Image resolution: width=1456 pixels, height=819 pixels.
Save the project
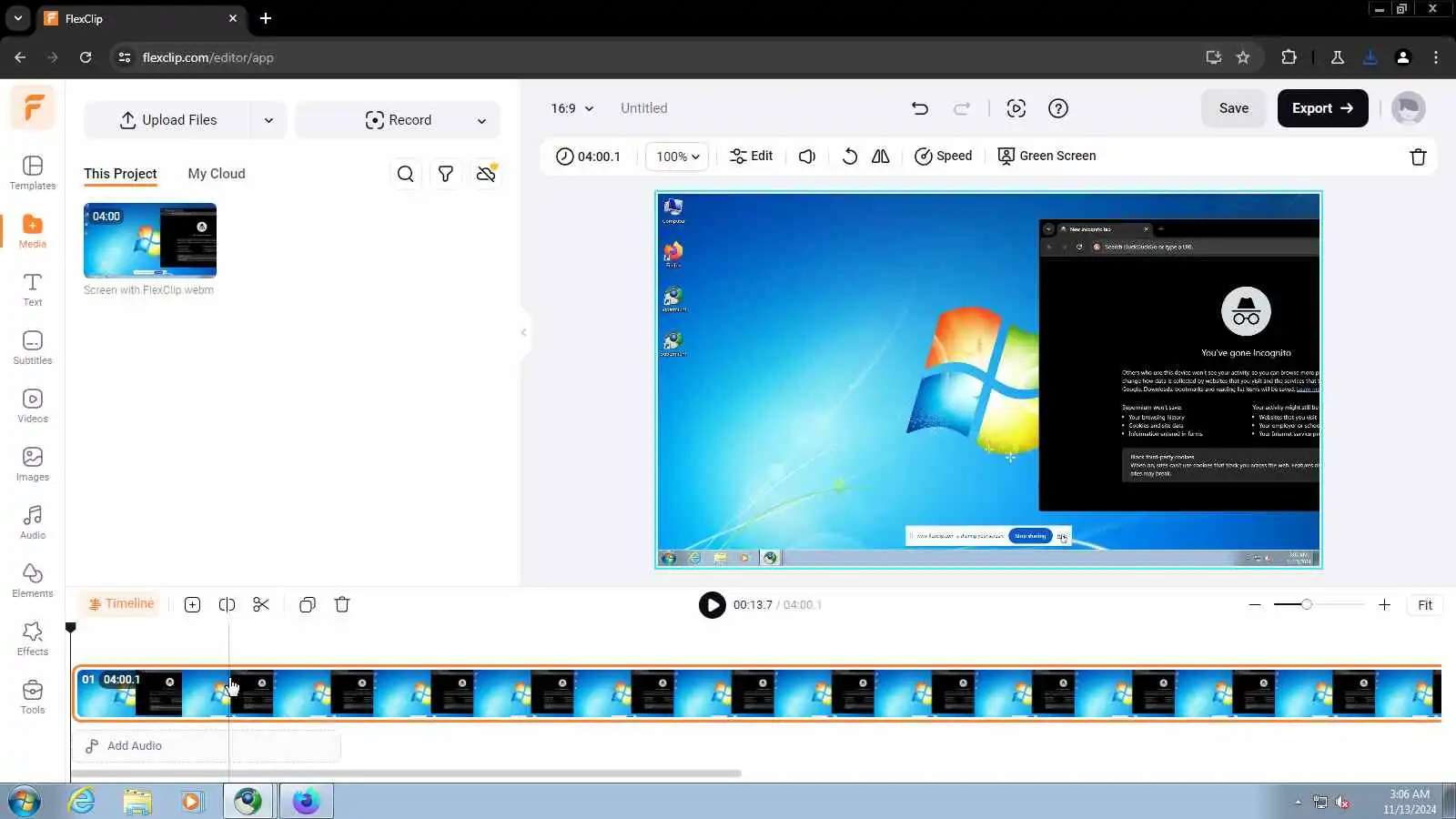point(1234,108)
